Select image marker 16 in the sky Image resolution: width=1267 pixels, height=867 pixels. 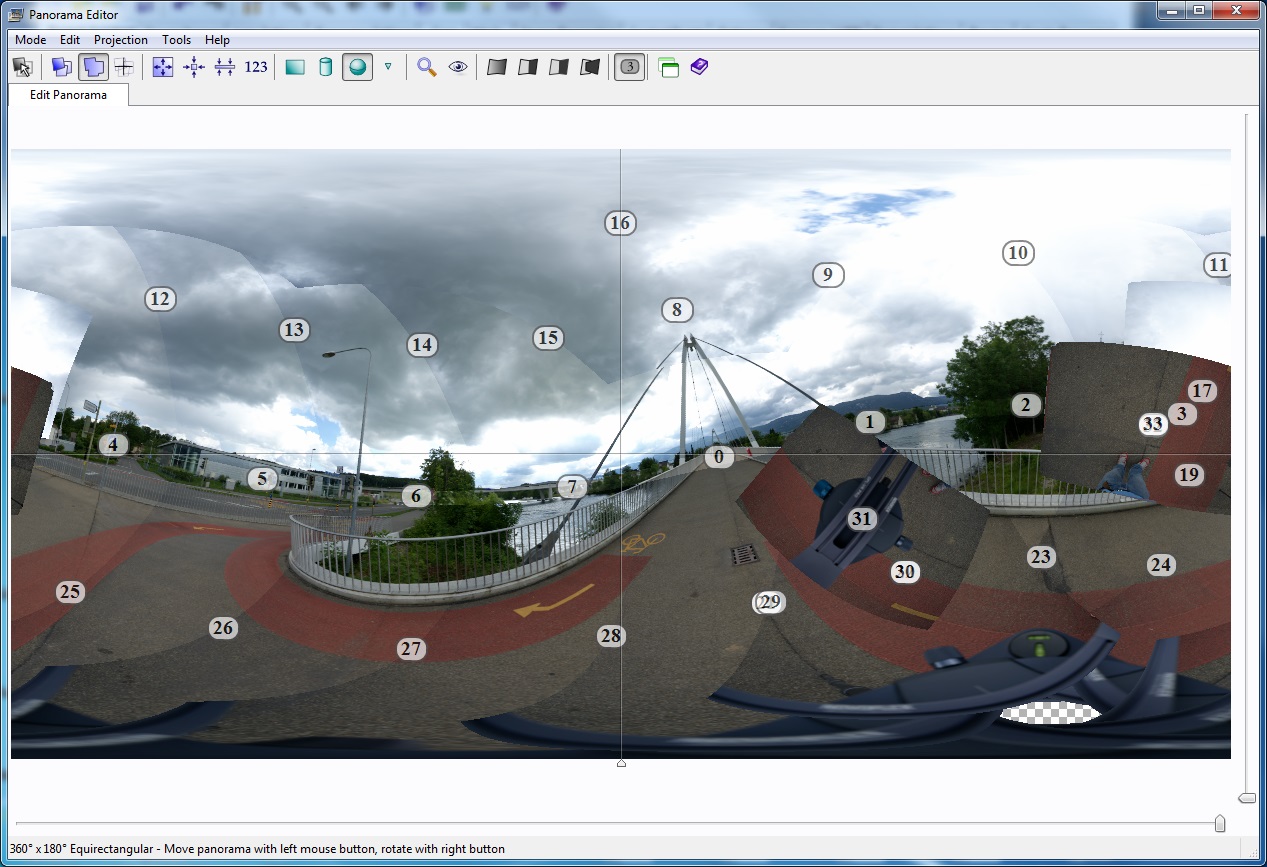(620, 223)
